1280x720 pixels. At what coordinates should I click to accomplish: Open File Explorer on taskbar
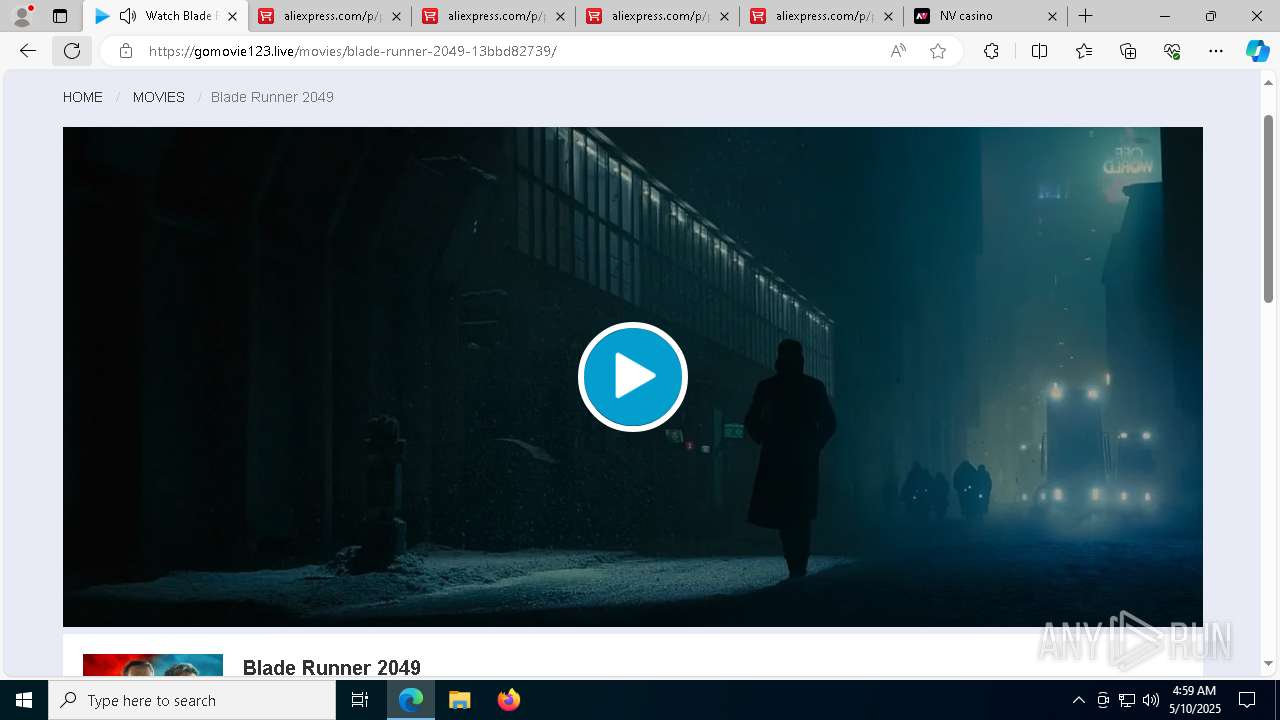pyautogui.click(x=459, y=700)
